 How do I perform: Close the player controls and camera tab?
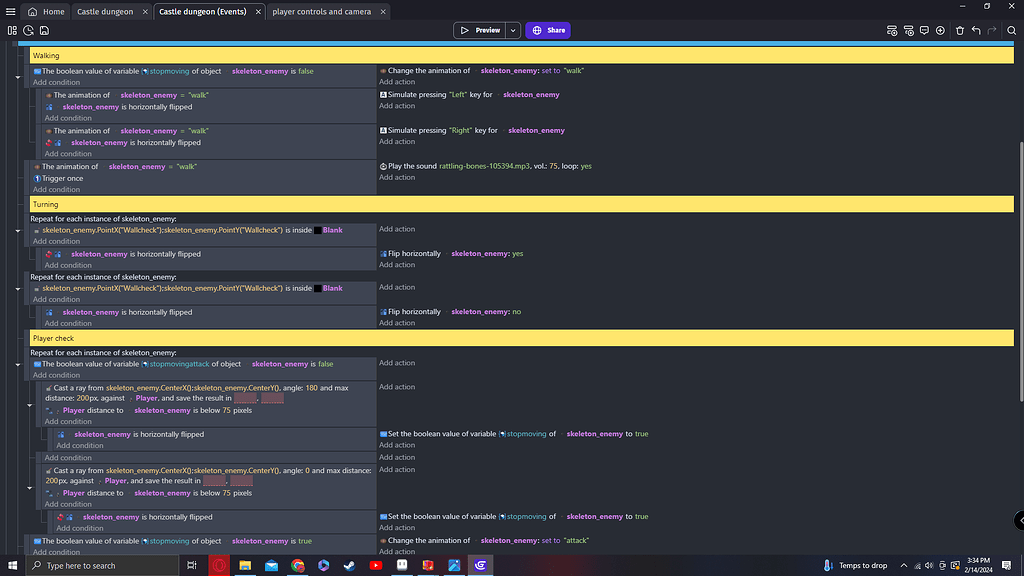tap(383, 12)
